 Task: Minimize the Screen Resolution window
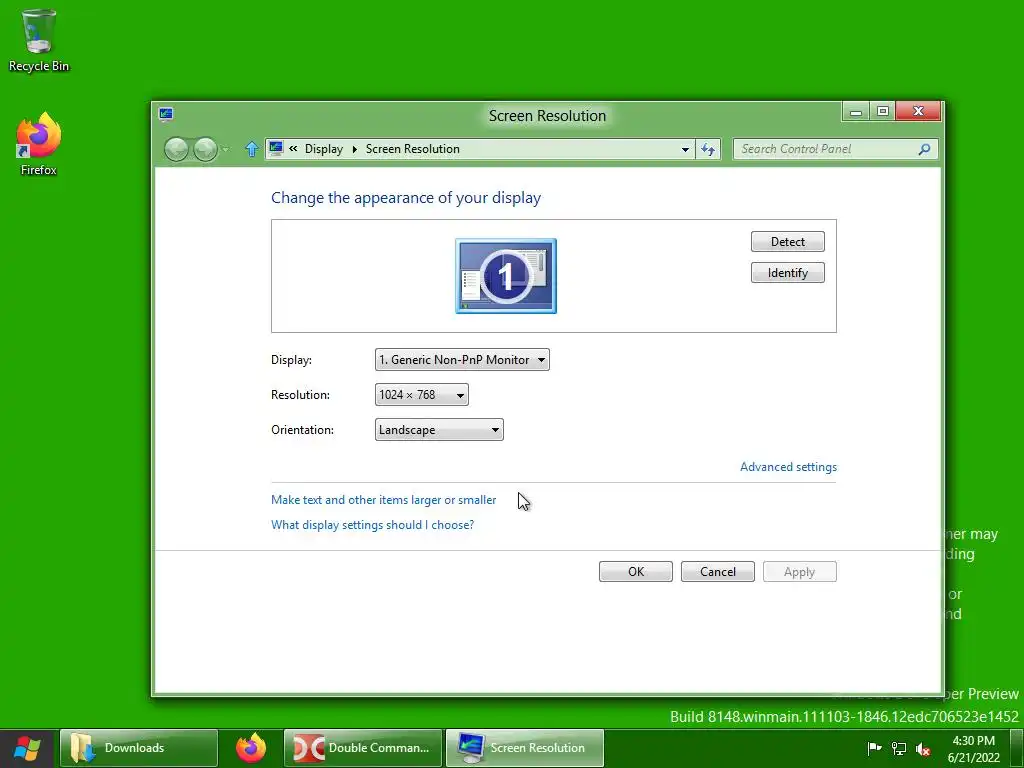856,112
